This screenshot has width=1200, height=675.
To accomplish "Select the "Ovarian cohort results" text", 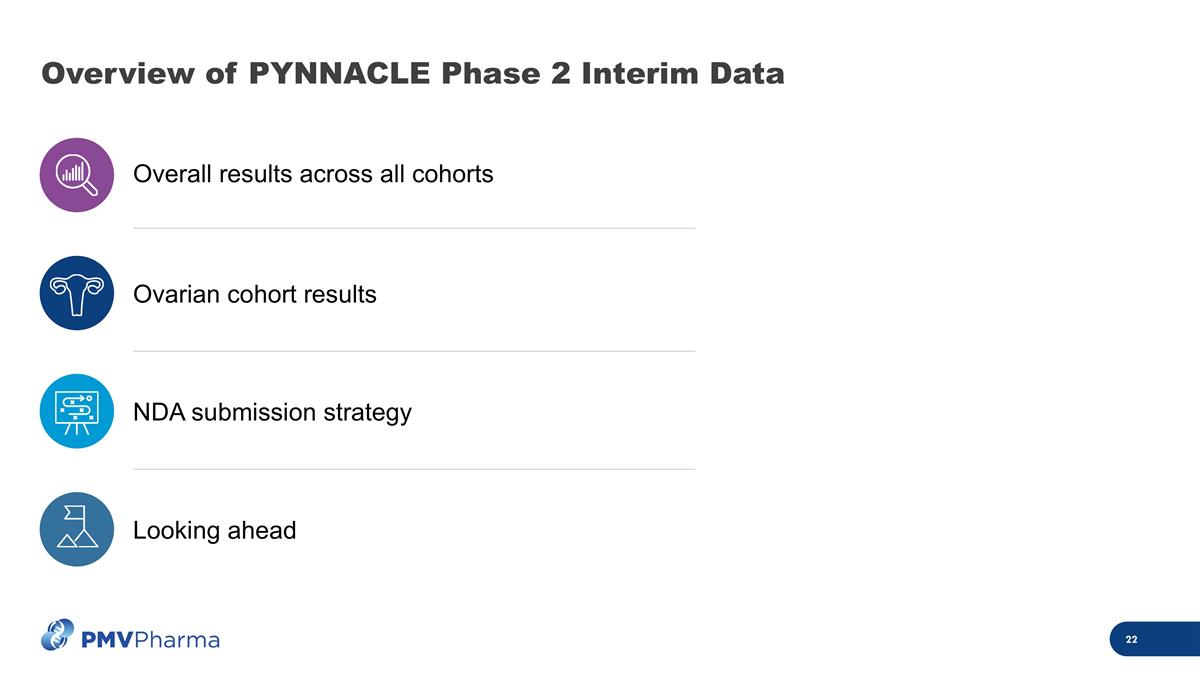I will [x=255, y=294].
